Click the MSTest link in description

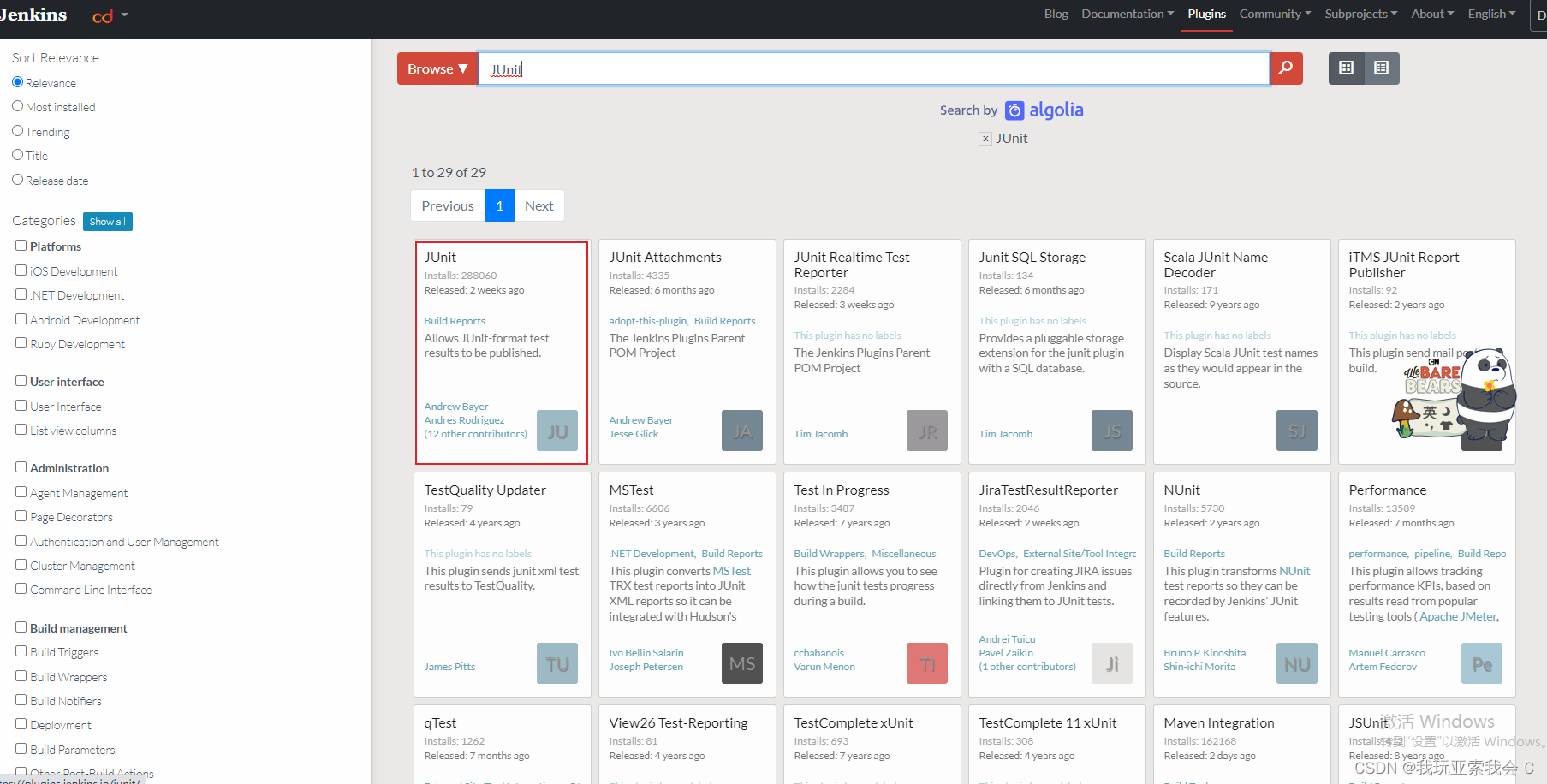click(x=731, y=571)
